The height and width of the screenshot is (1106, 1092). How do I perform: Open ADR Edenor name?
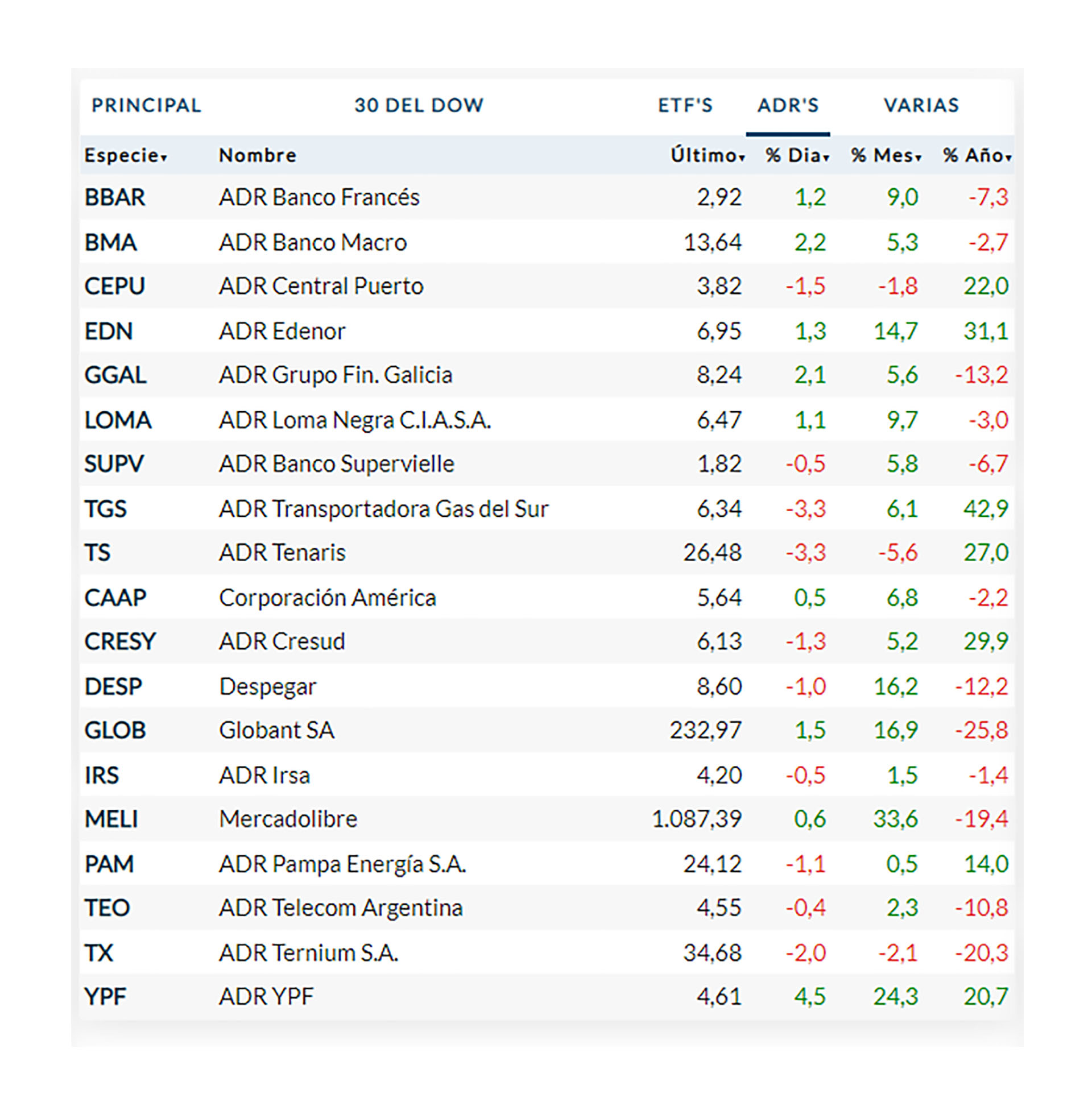click(x=282, y=332)
